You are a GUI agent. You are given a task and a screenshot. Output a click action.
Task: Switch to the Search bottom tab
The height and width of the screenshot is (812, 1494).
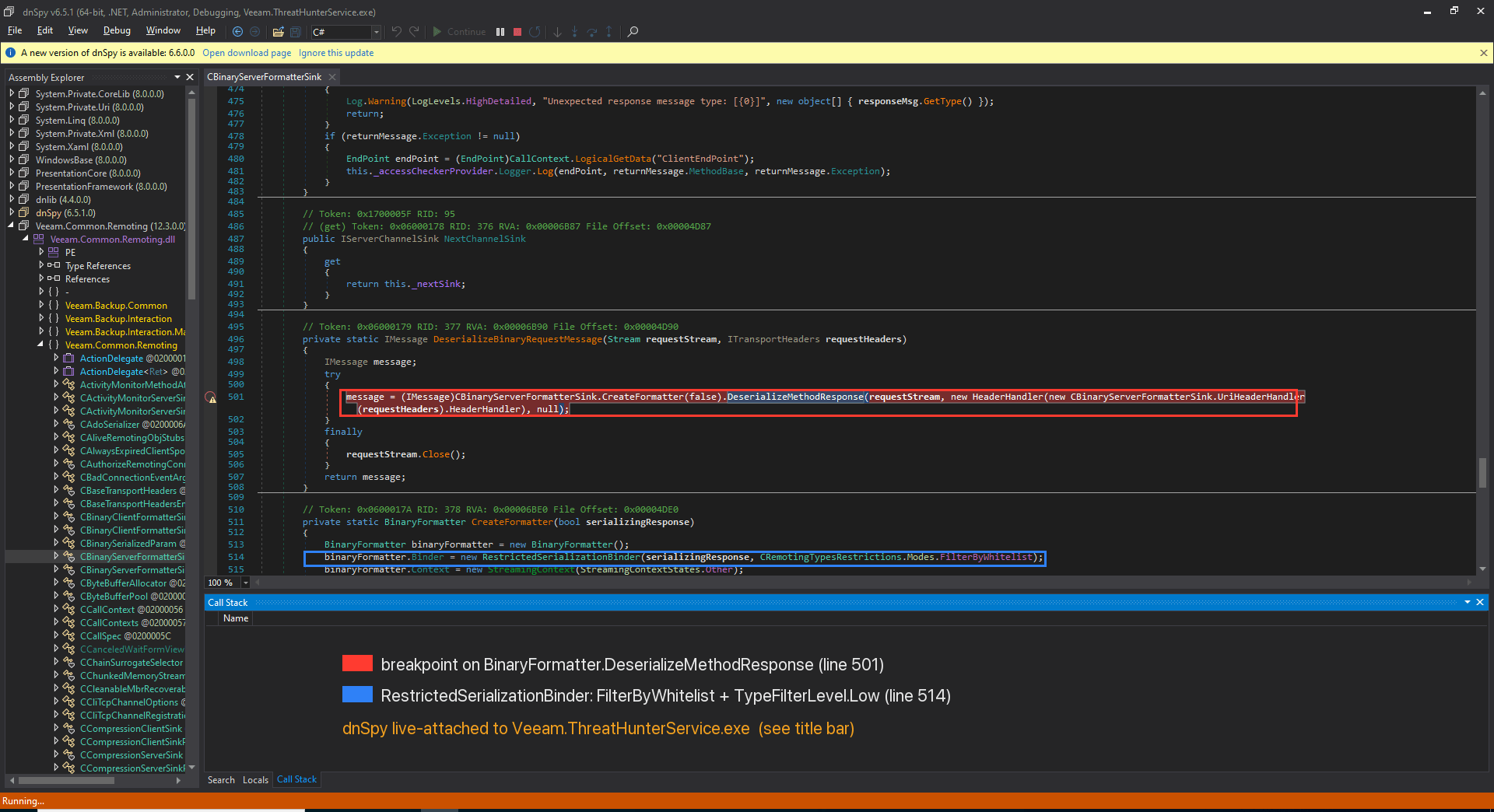pos(221,779)
